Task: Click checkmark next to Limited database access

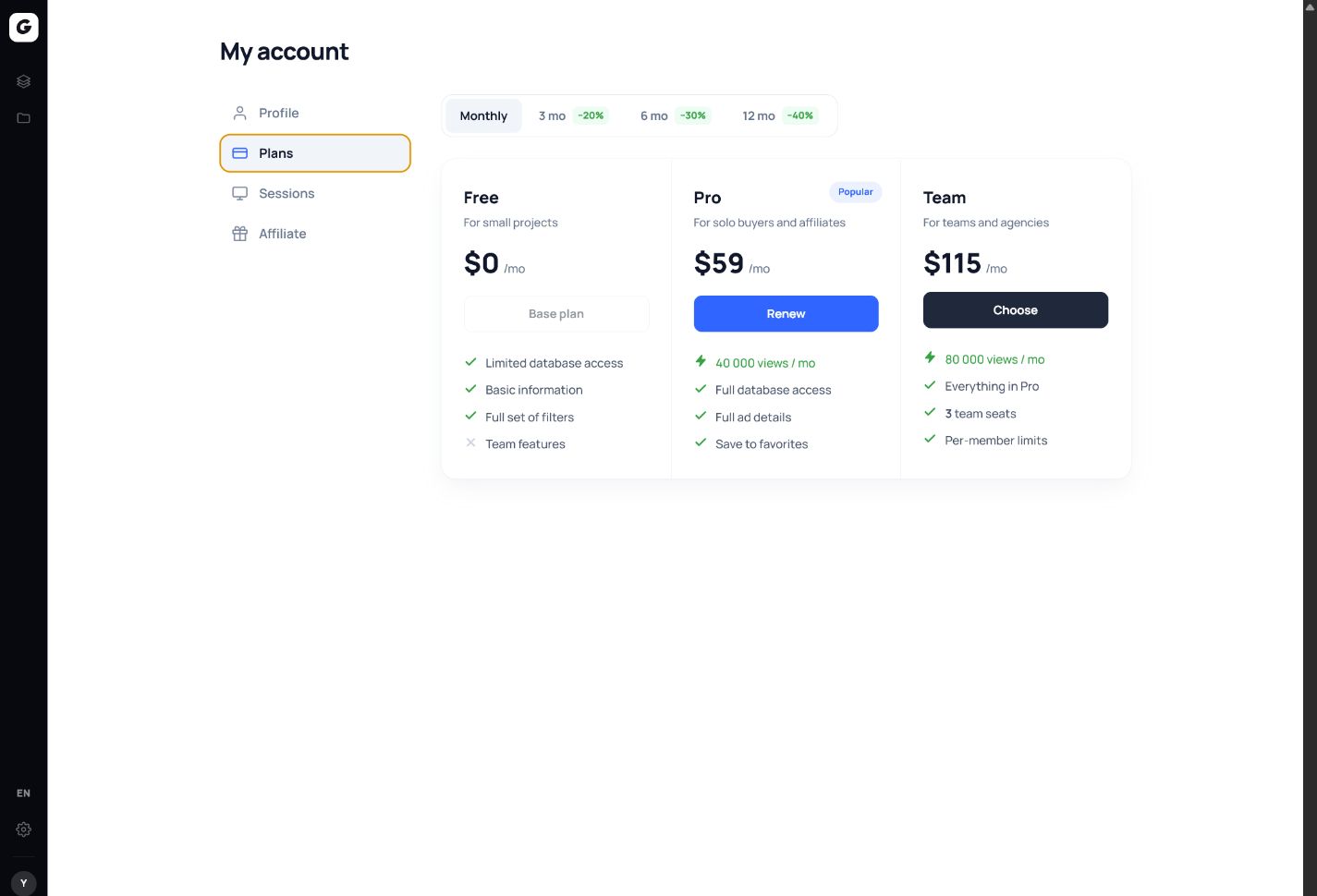Action: 470,362
